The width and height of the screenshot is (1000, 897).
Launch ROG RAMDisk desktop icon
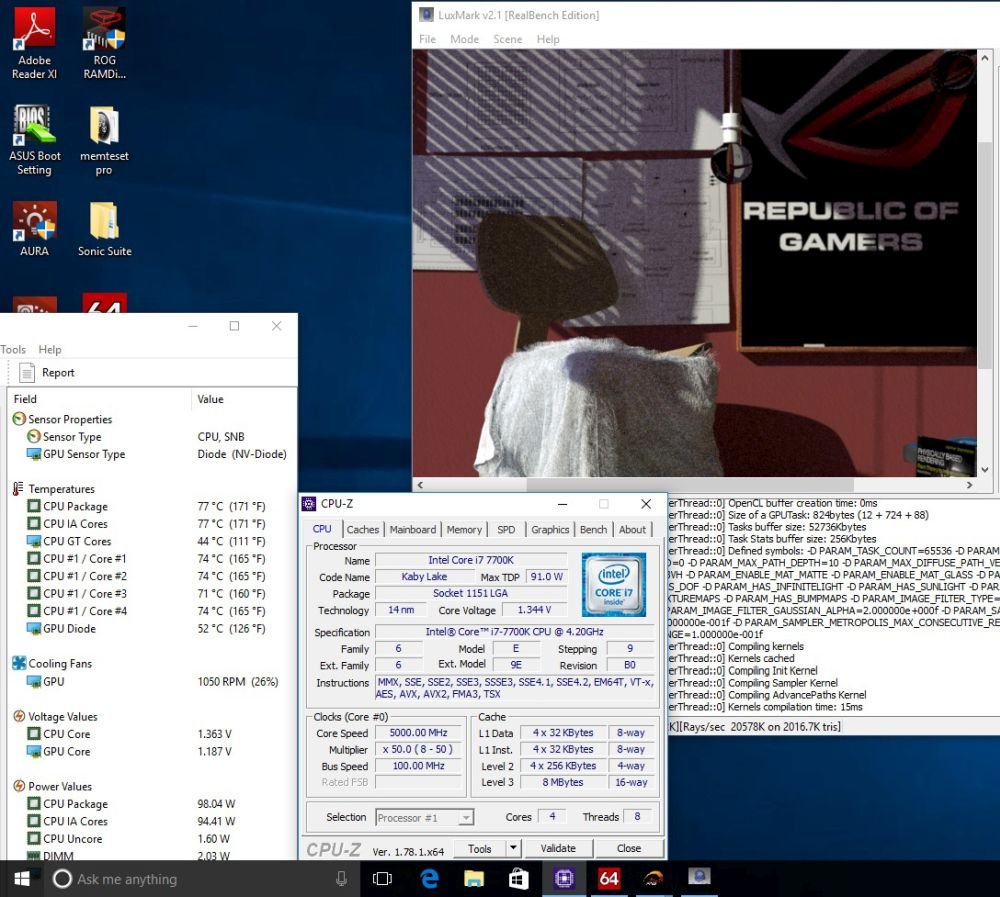[x=104, y=43]
